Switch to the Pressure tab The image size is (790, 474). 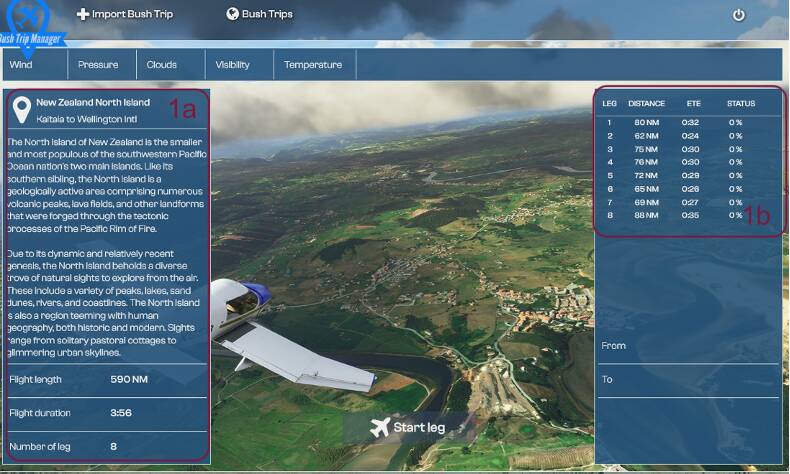102,64
